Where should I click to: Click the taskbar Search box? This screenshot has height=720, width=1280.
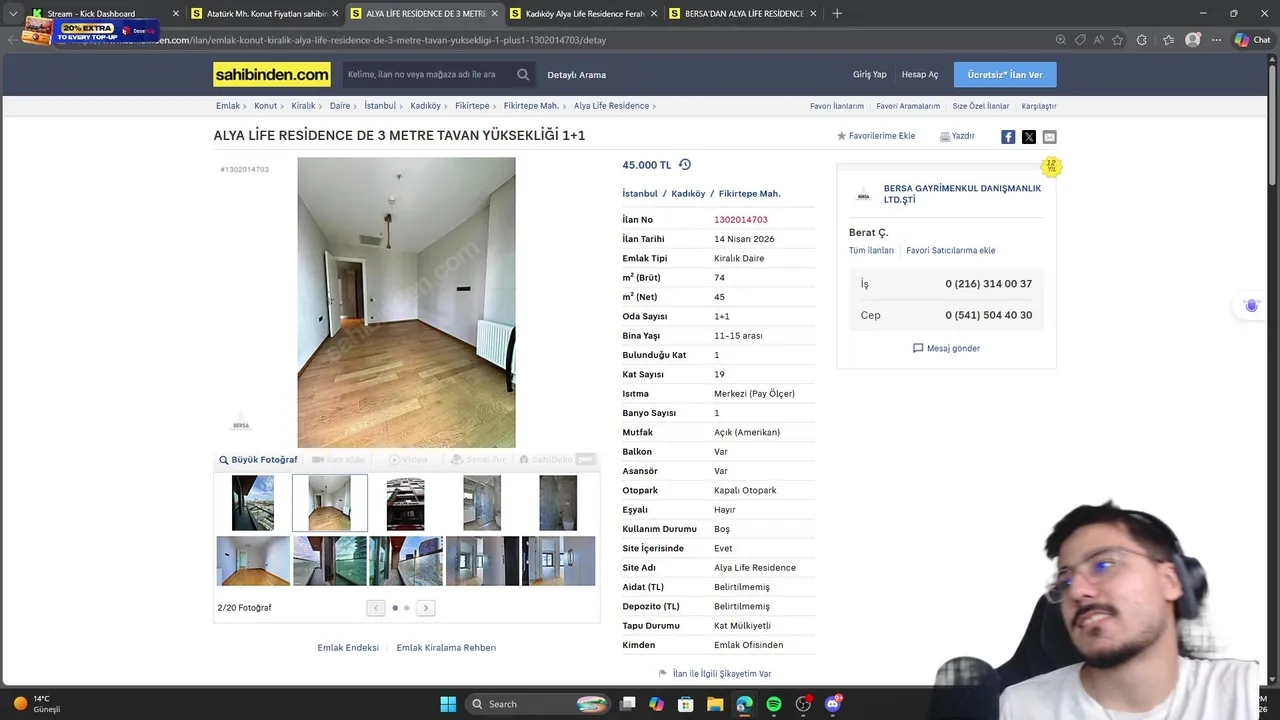point(537,704)
